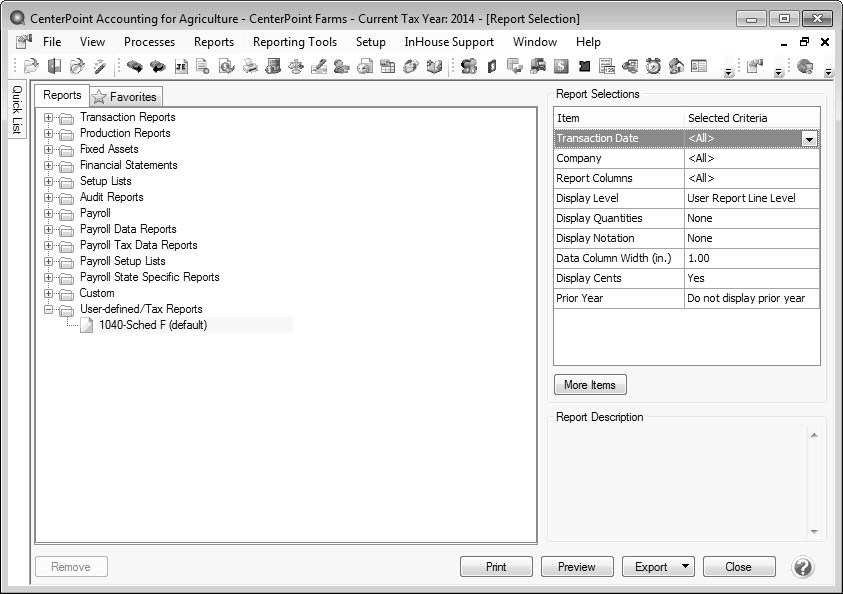
Task: Click the Data Column Width value 1.00
Action: pyautogui.click(x=698, y=258)
